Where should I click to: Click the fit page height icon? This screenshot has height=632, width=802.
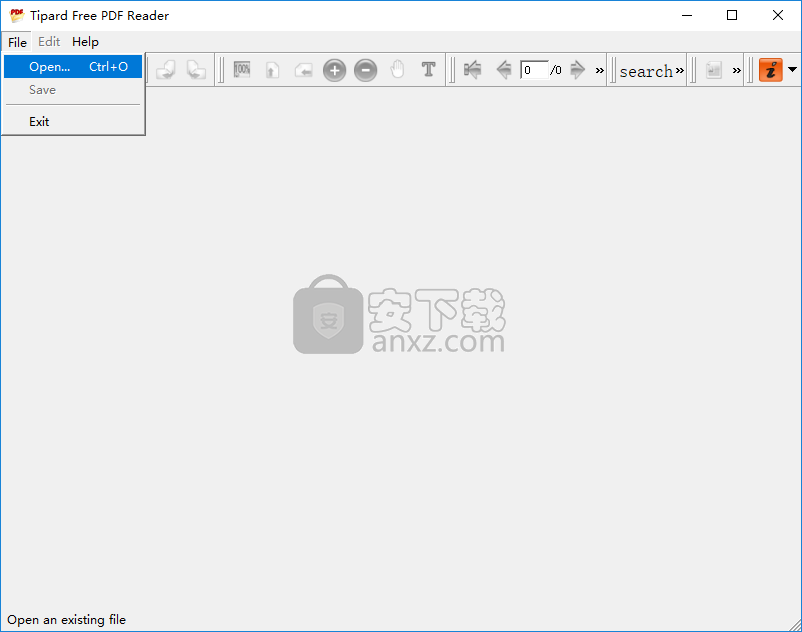click(272, 70)
